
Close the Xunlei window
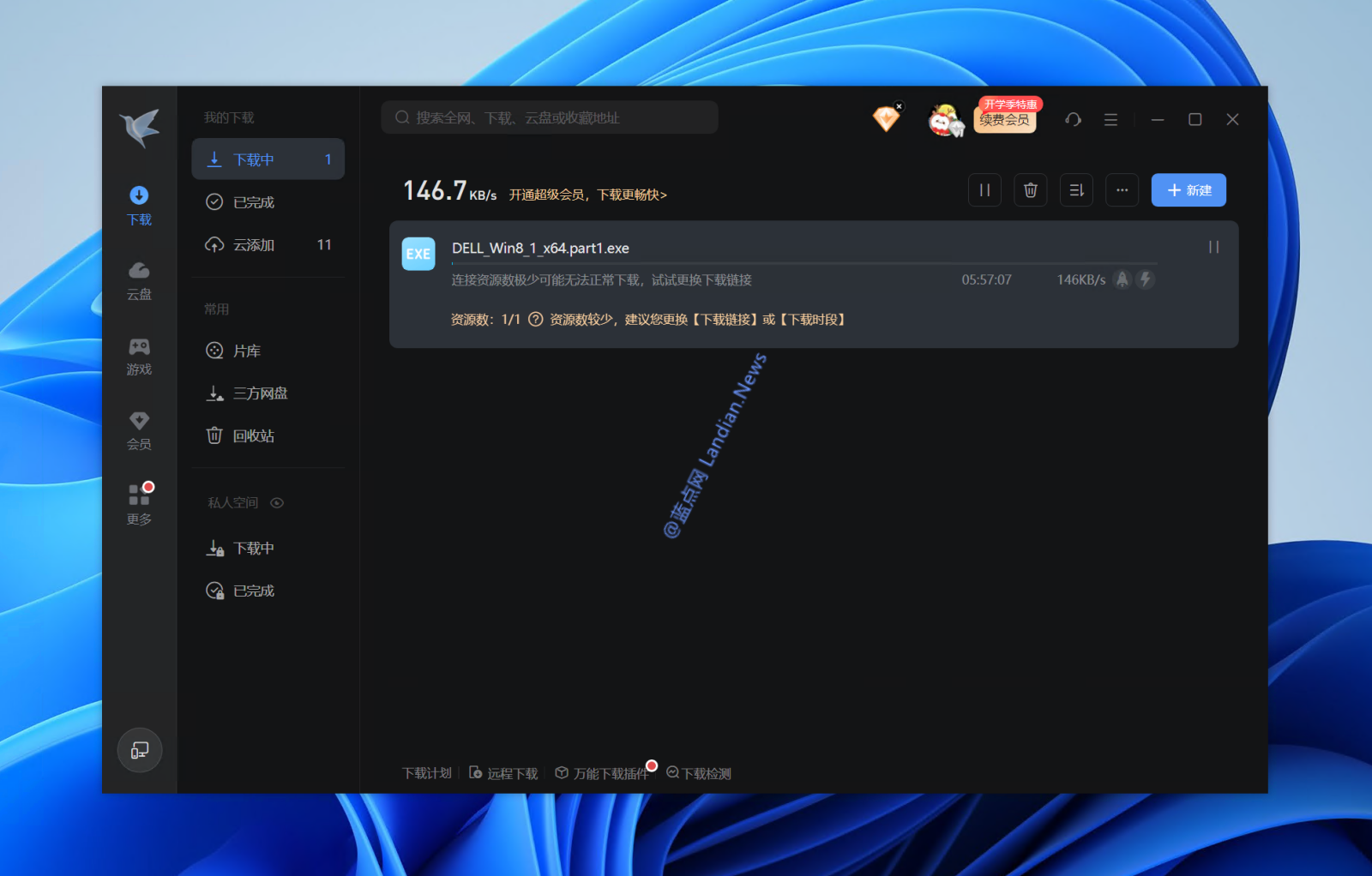coord(1232,119)
